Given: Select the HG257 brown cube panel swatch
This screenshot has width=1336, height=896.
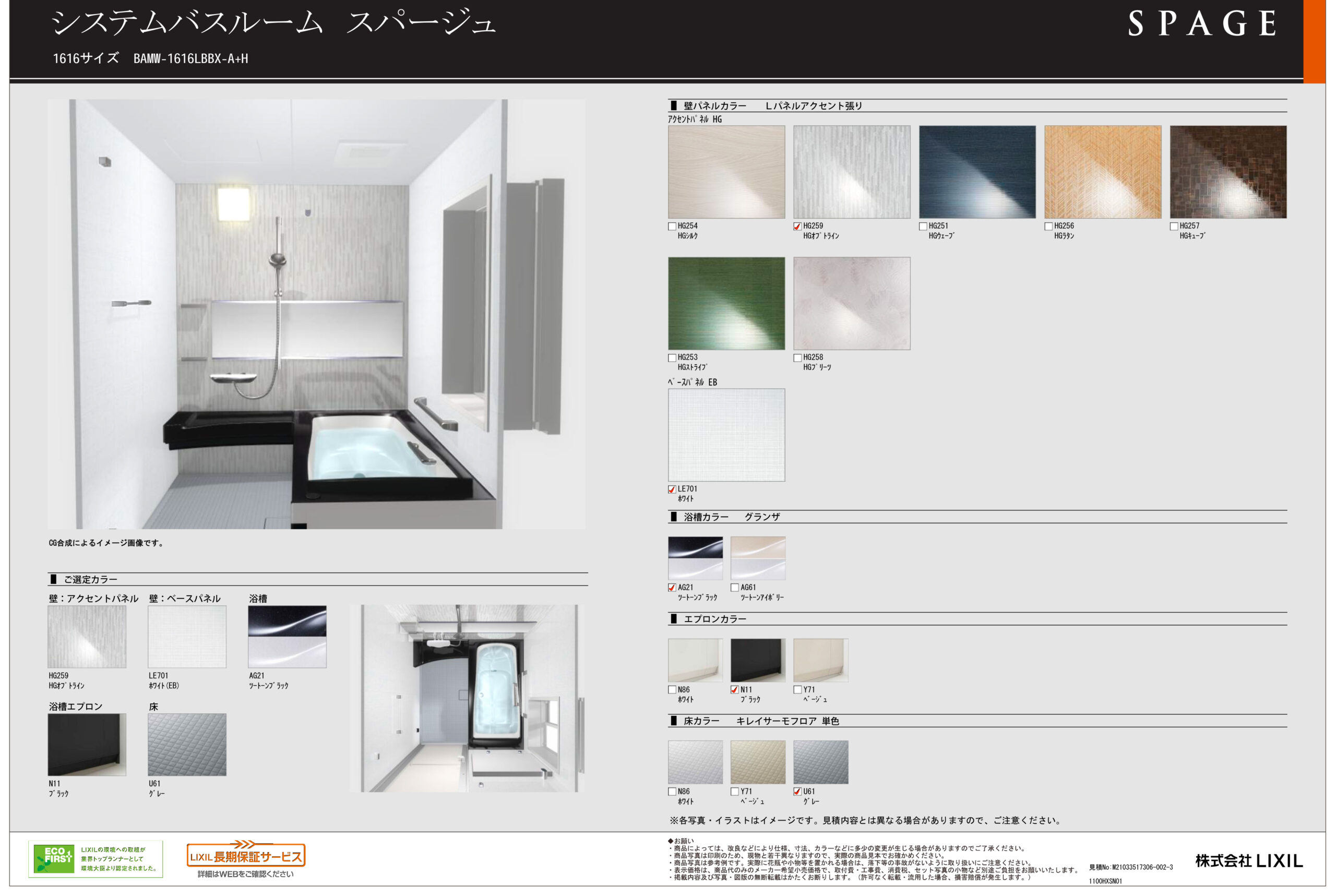Looking at the screenshot, I should point(1228,172).
